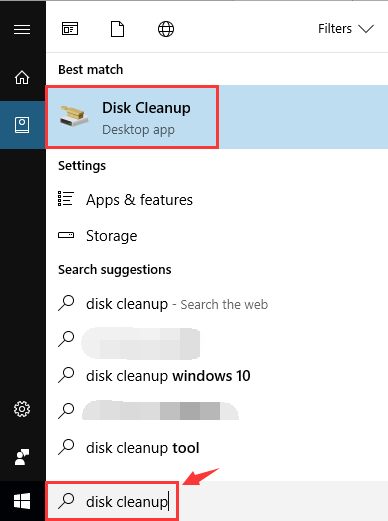Expand the Filters dropdown

346,29
